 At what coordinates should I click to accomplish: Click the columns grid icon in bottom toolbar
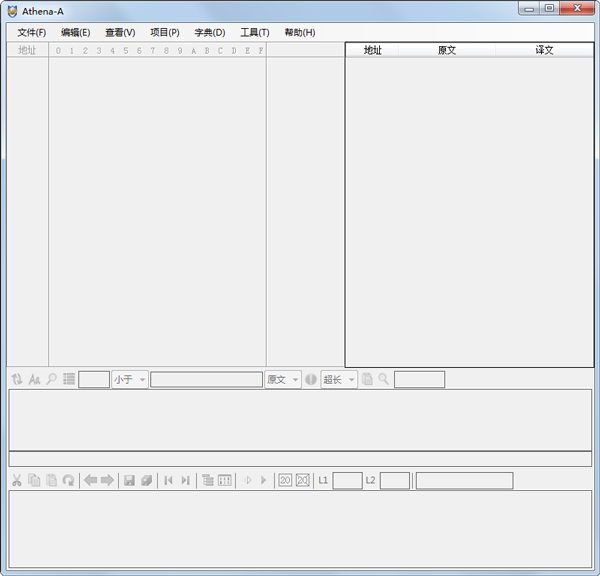225,480
